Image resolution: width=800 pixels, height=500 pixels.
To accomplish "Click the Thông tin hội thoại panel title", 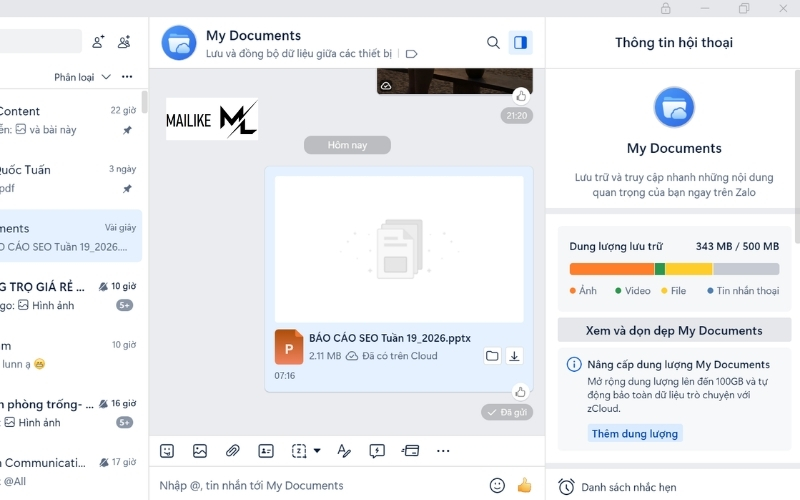I will pyautogui.click(x=673, y=42).
